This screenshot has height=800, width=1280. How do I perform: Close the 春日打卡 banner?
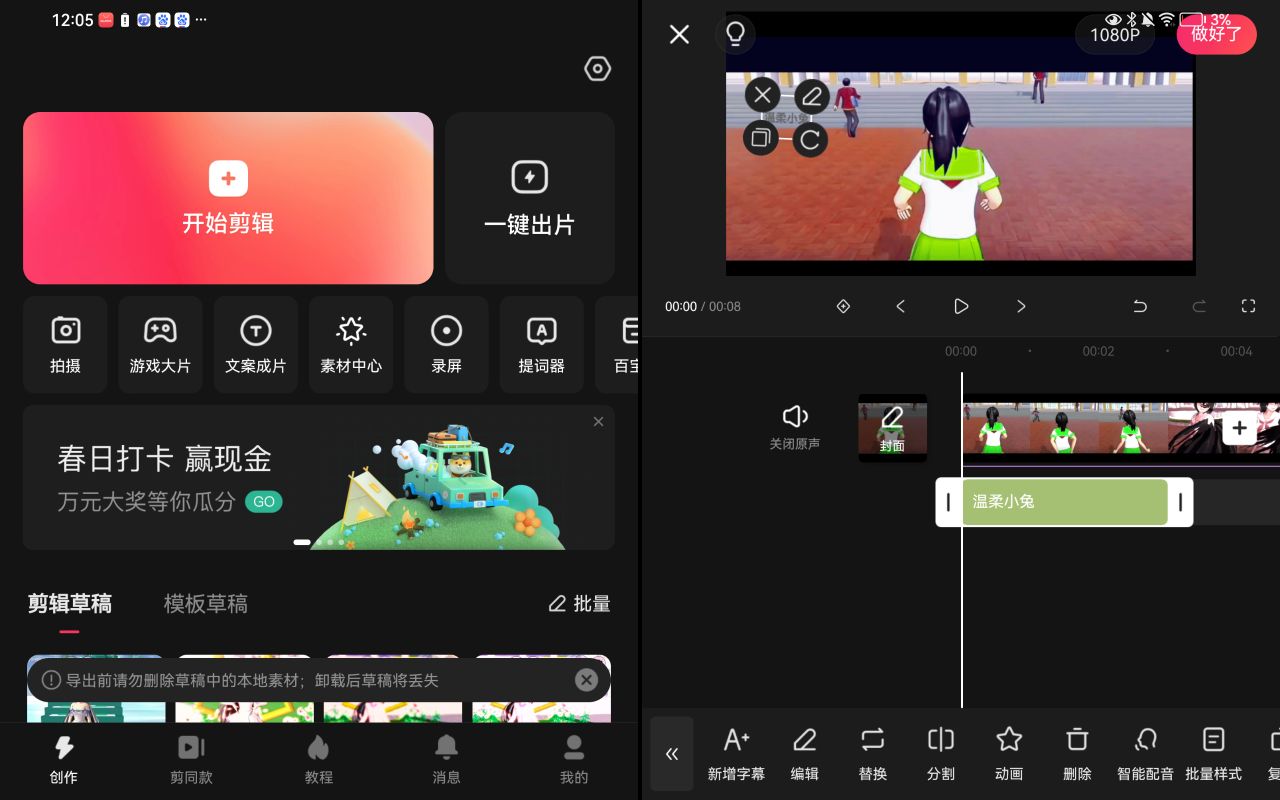[x=598, y=422]
